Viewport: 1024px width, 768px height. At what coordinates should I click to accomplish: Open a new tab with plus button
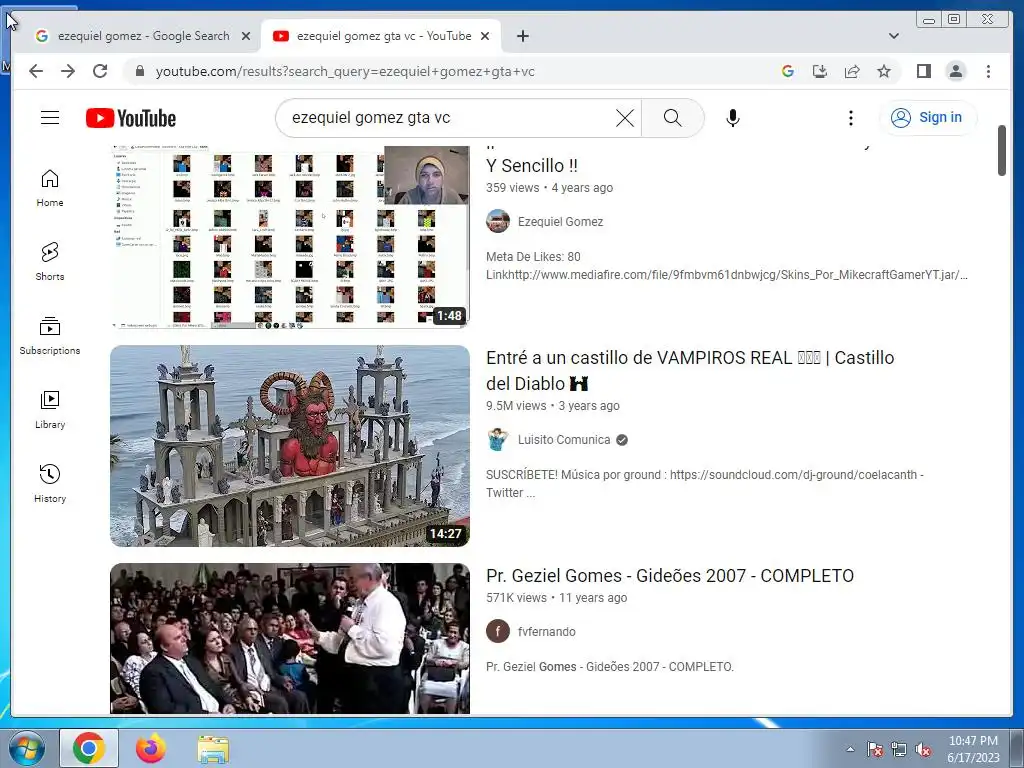(522, 36)
